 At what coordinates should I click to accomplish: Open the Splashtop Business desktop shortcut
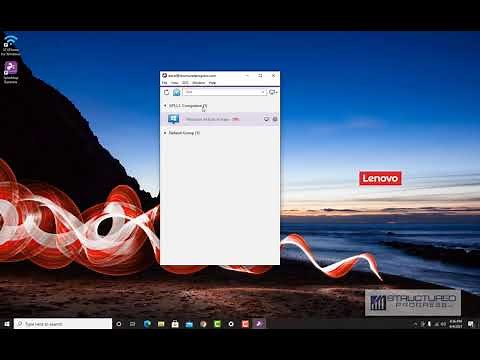click(x=11, y=72)
